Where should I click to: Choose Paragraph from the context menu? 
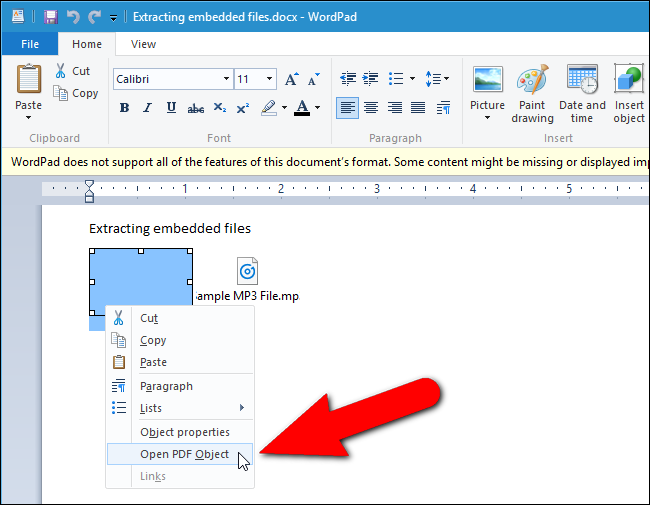tap(180, 386)
